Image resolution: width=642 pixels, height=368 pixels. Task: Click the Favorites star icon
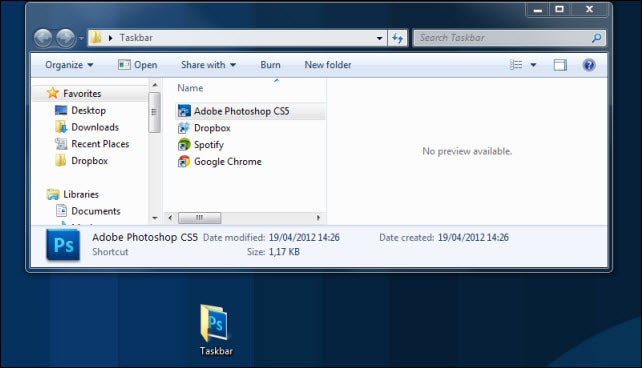[x=53, y=93]
